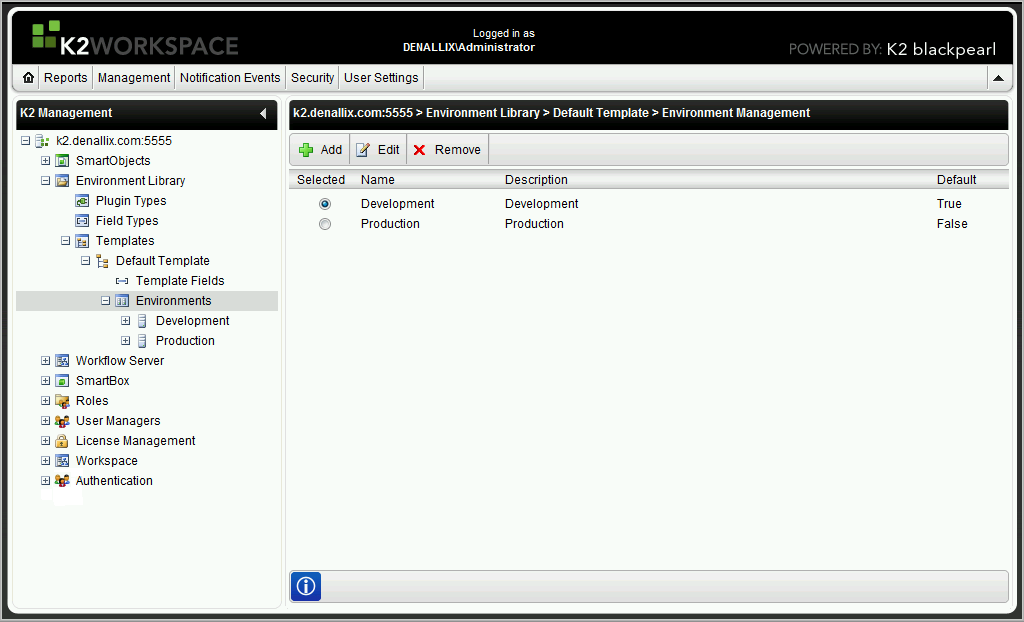
Task: Expand the SmartBox node
Action: pyautogui.click(x=45, y=381)
